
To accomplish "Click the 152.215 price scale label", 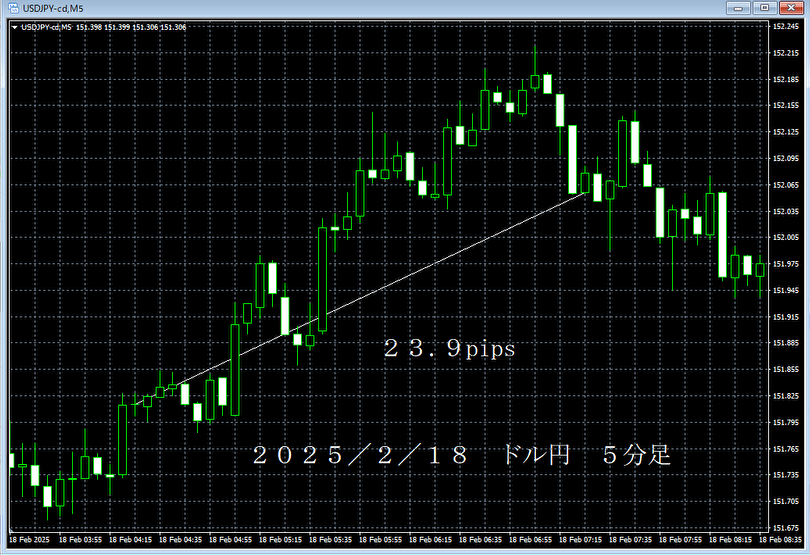I will coord(785,53).
